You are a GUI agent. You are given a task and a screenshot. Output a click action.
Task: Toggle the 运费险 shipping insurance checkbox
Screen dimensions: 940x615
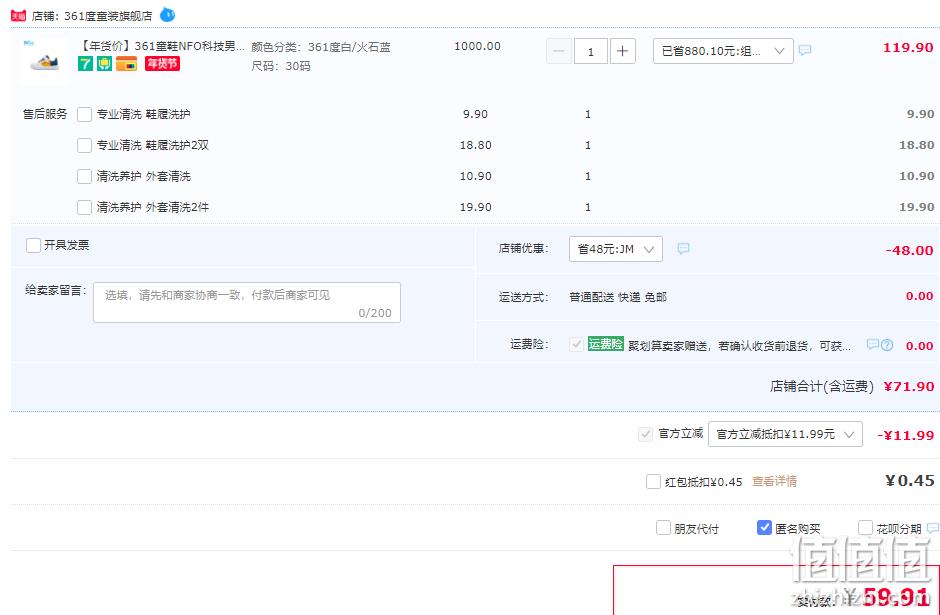[x=576, y=345]
